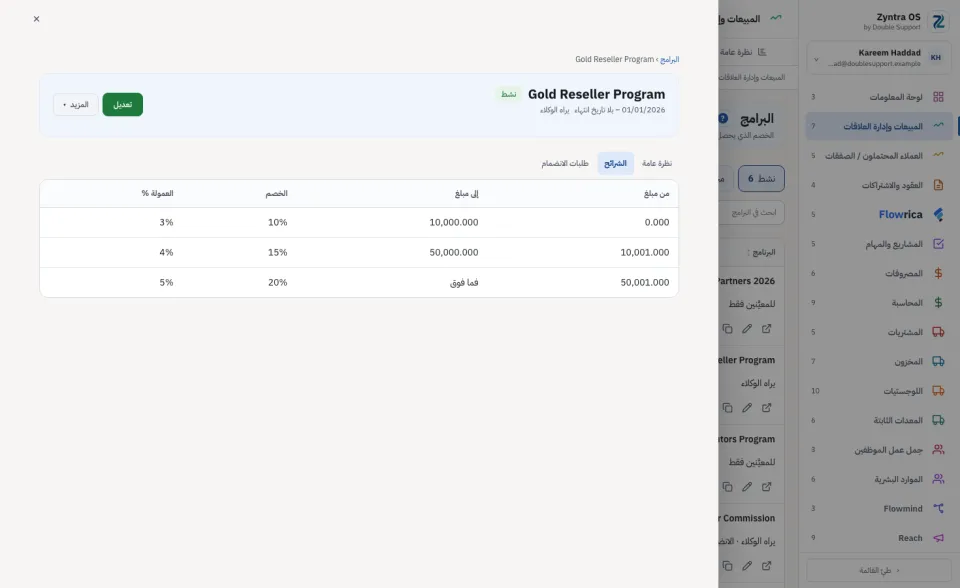Select the الشرائح tiers tab
The width and height of the screenshot is (960, 588).
click(615, 164)
